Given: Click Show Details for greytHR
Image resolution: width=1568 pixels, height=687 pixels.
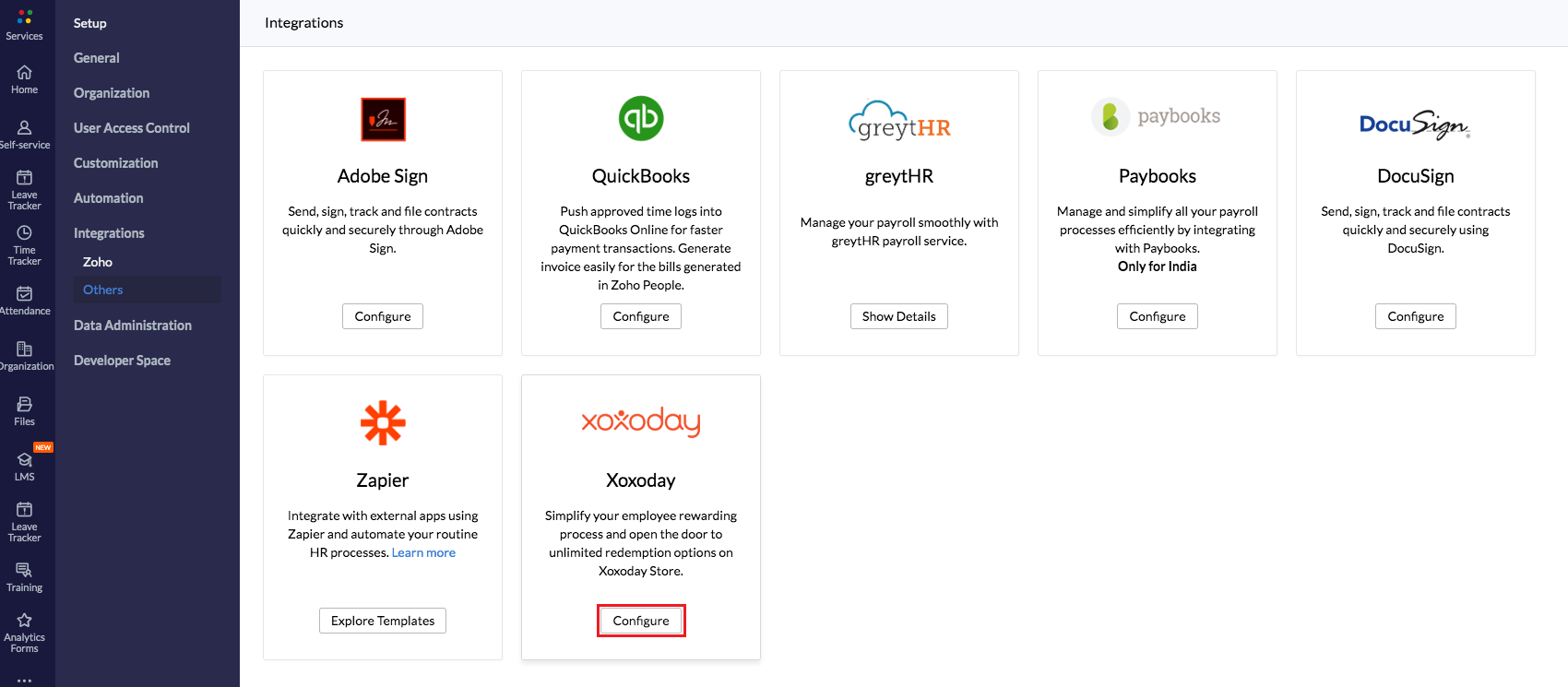Looking at the screenshot, I should coord(898,316).
